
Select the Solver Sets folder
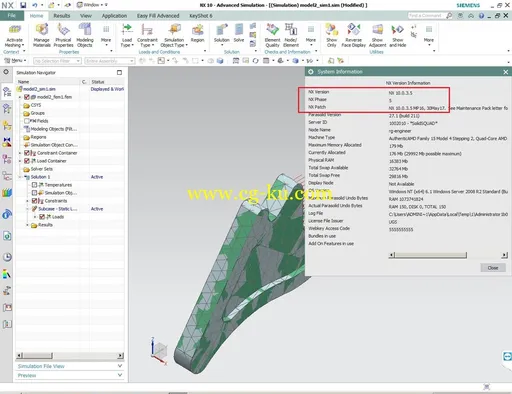[x=42, y=169]
